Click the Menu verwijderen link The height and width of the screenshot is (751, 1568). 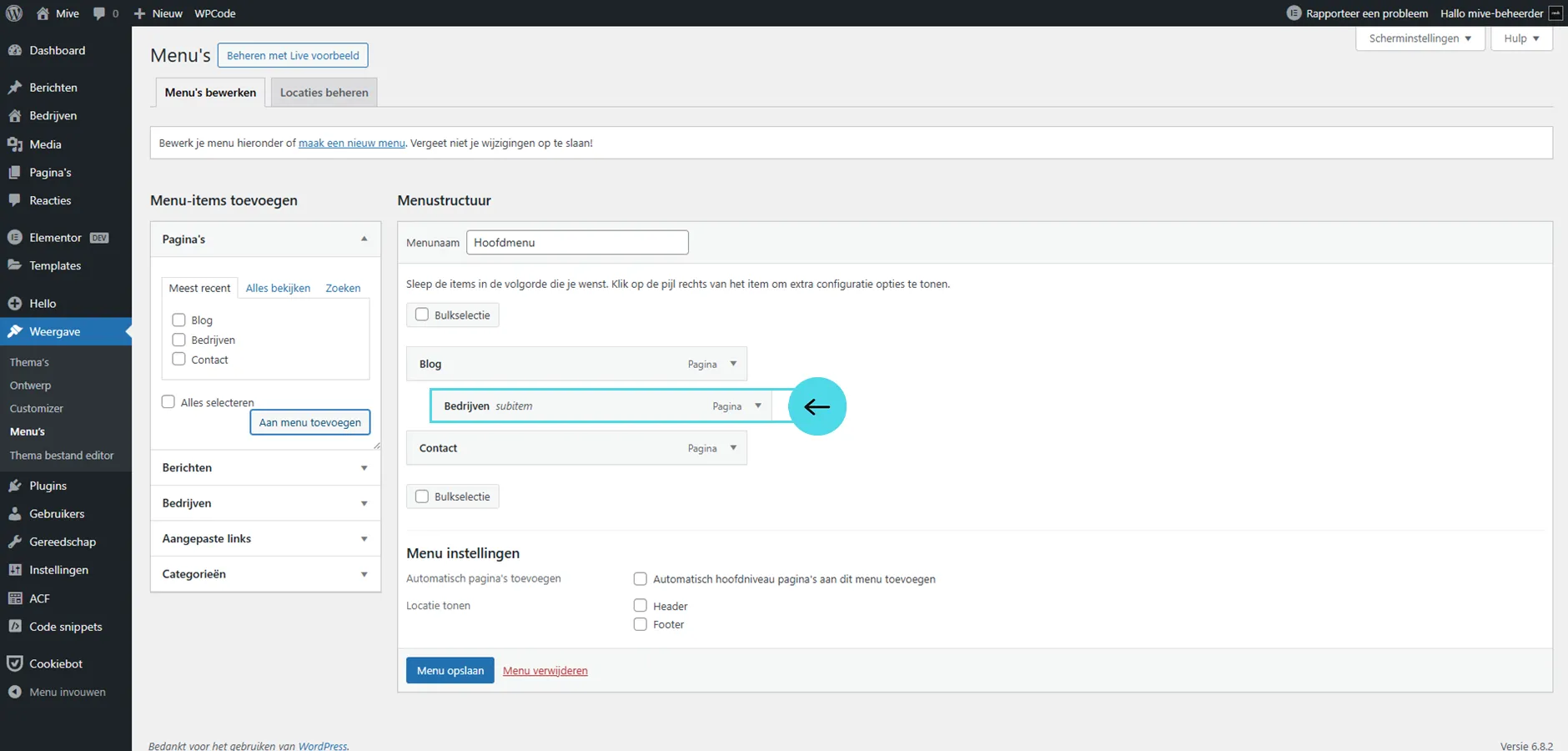545,671
